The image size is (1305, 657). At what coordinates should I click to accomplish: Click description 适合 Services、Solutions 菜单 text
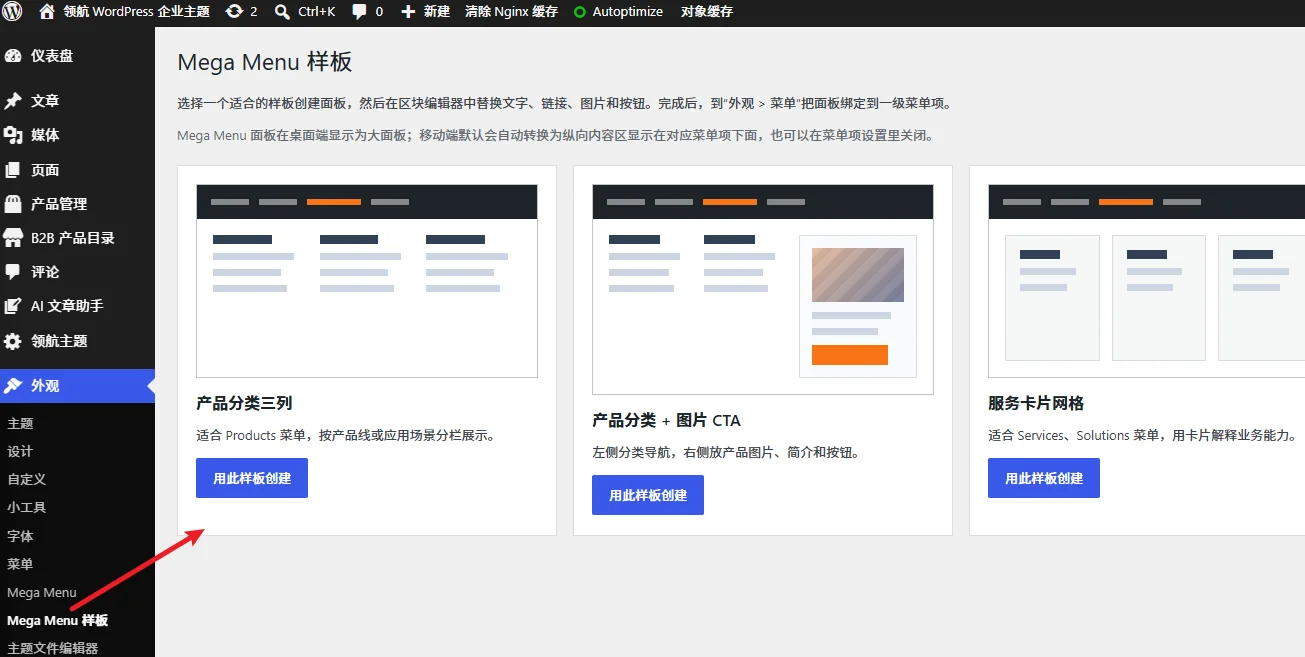(1143, 436)
